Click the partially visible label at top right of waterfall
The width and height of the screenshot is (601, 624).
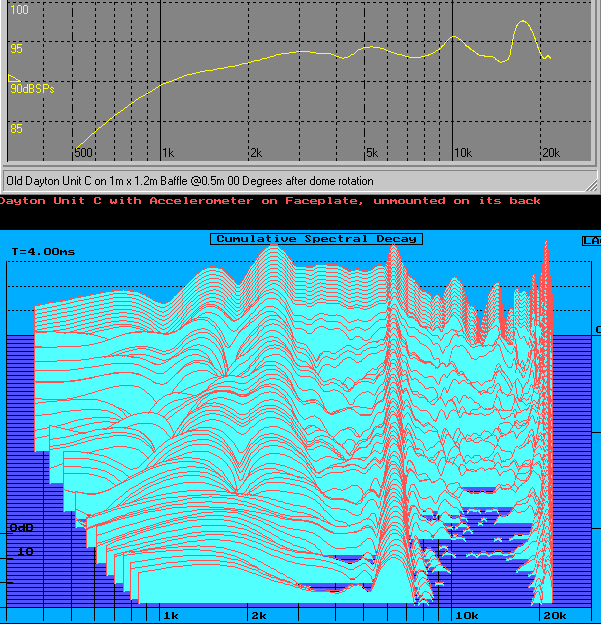(x=591, y=240)
